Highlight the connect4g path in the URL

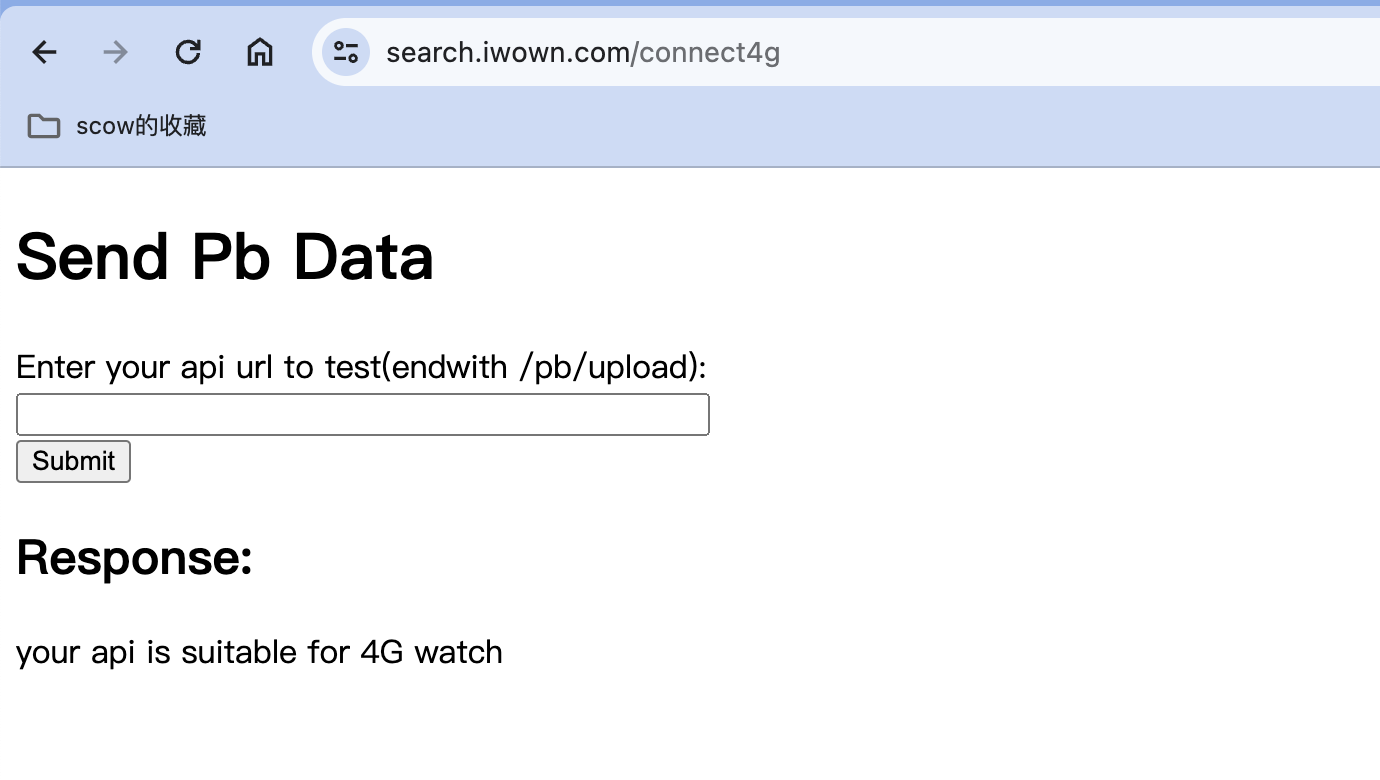coord(712,53)
